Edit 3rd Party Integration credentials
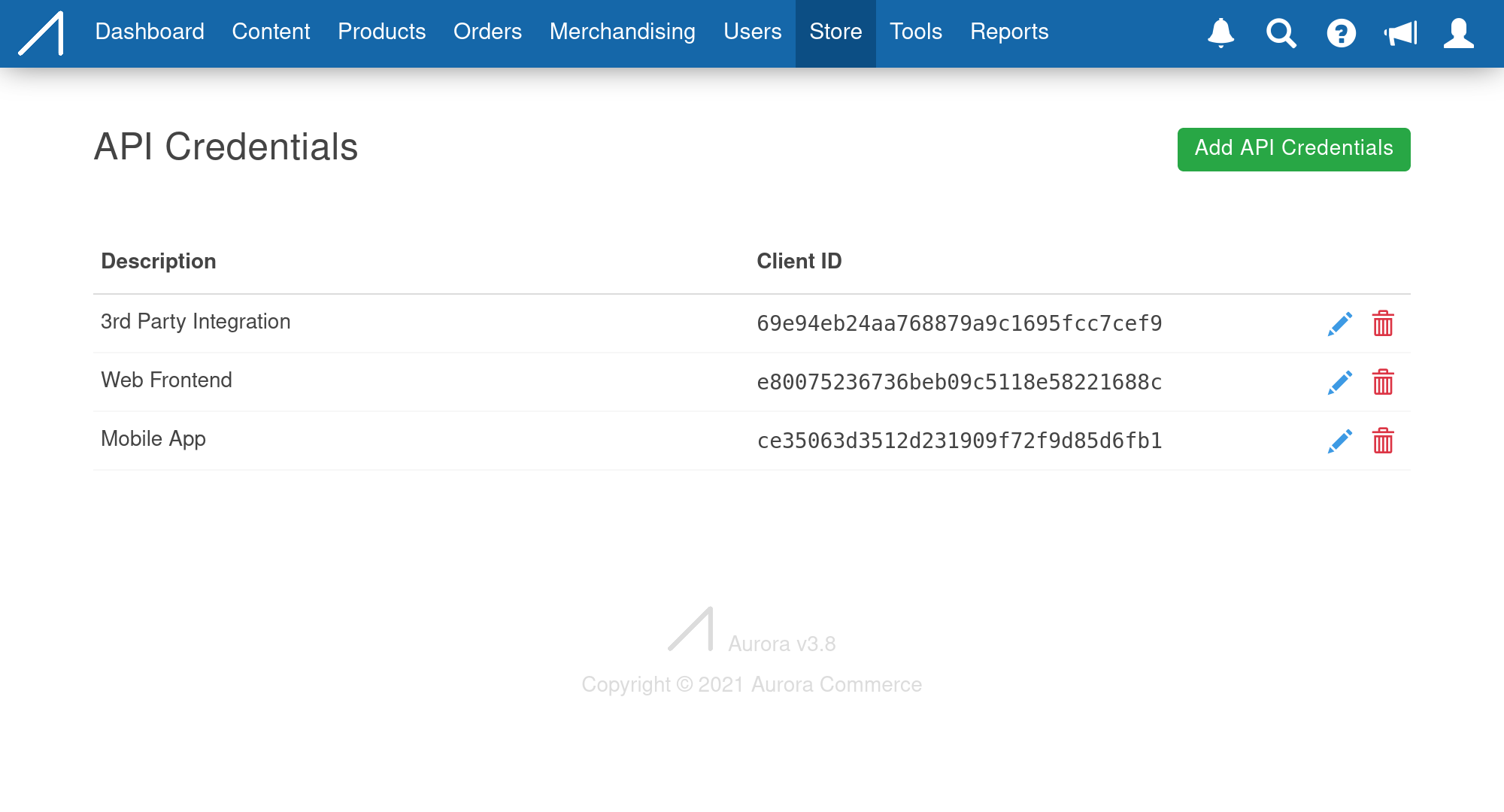Image resolution: width=1504 pixels, height=812 pixels. click(1339, 324)
